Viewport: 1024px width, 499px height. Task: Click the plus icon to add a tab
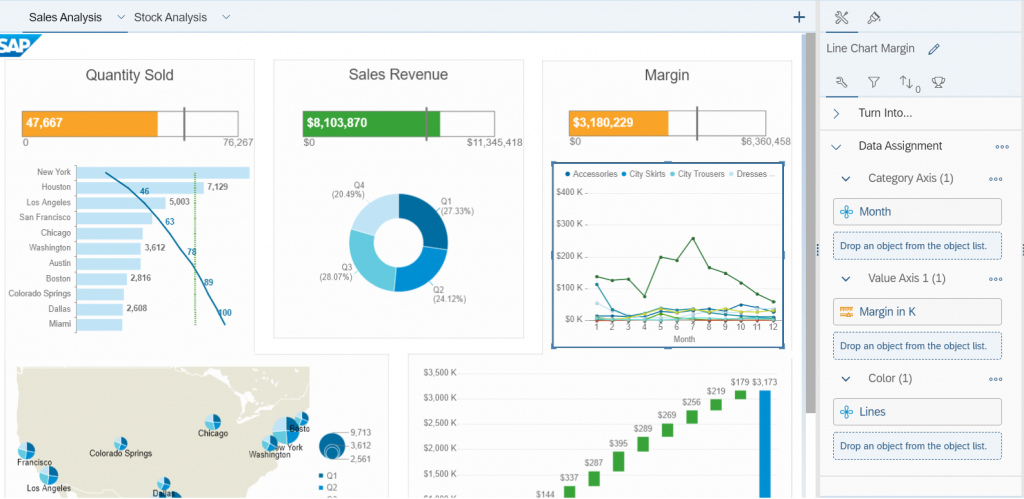click(799, 18)
